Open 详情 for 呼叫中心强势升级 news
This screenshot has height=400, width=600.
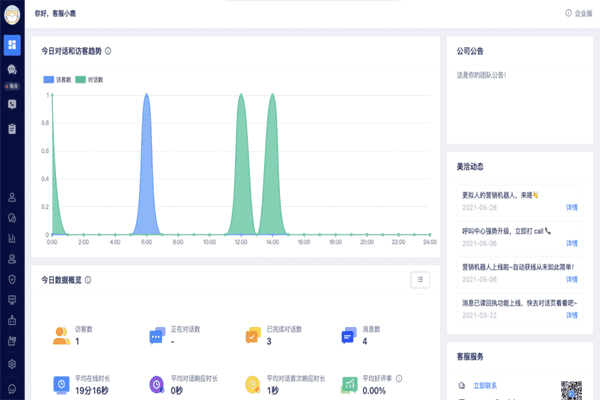[572, 243]
